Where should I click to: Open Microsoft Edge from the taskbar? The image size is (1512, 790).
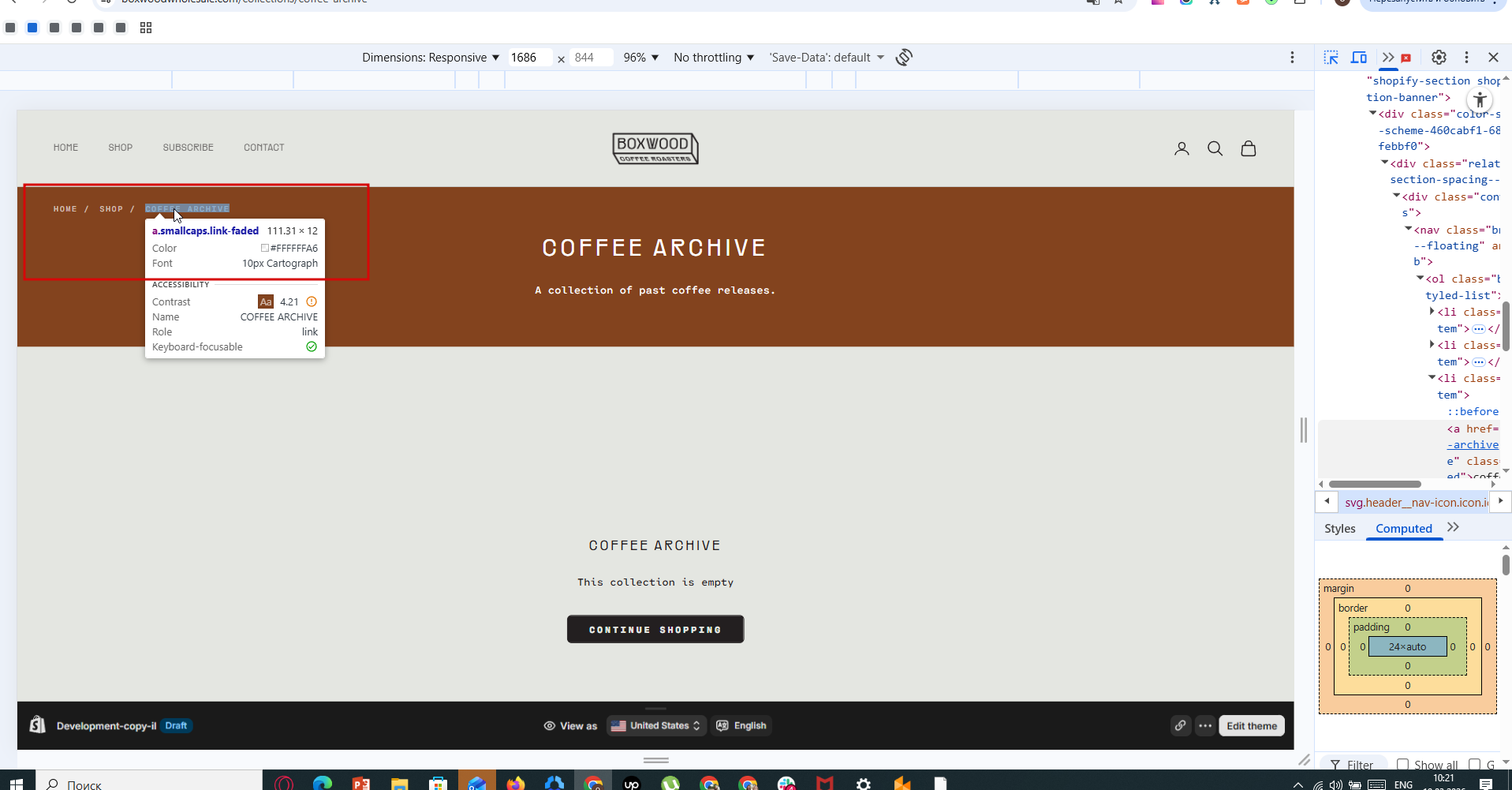(x=323, y=784)
